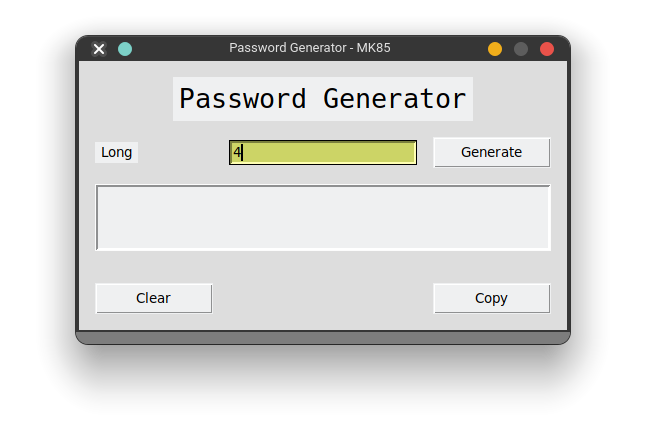
Task: Click the Password Generator heading
Action: pyautogui.click(x=323, y=99)
